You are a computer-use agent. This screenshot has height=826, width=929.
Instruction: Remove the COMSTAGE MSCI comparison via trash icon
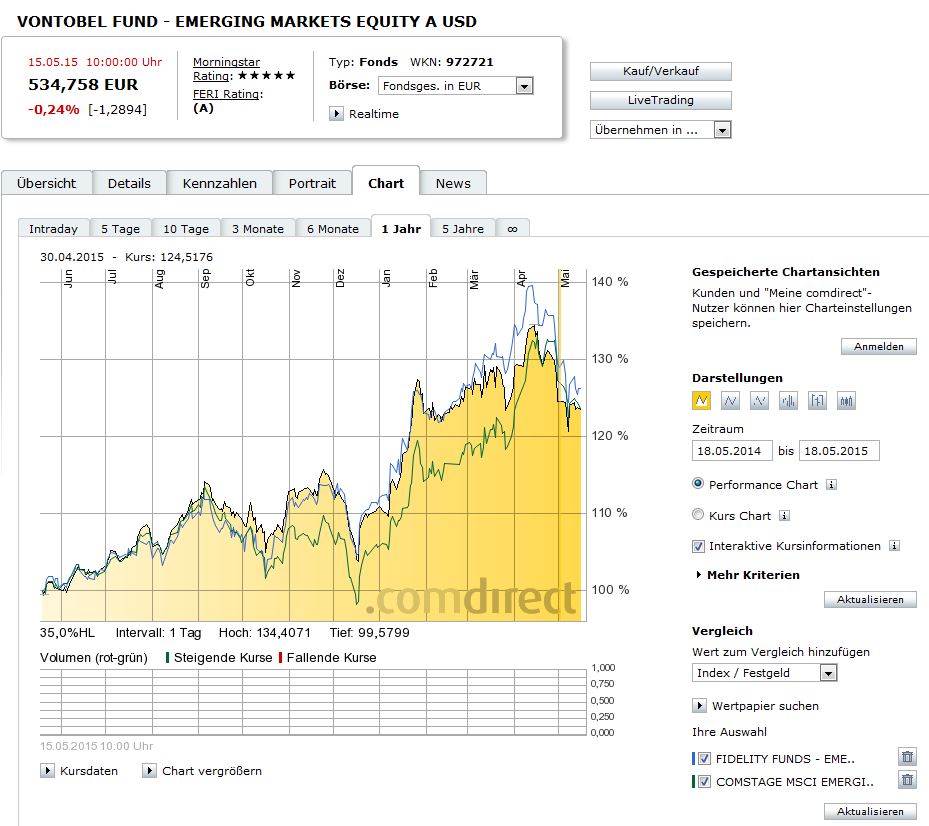[907, 781]
